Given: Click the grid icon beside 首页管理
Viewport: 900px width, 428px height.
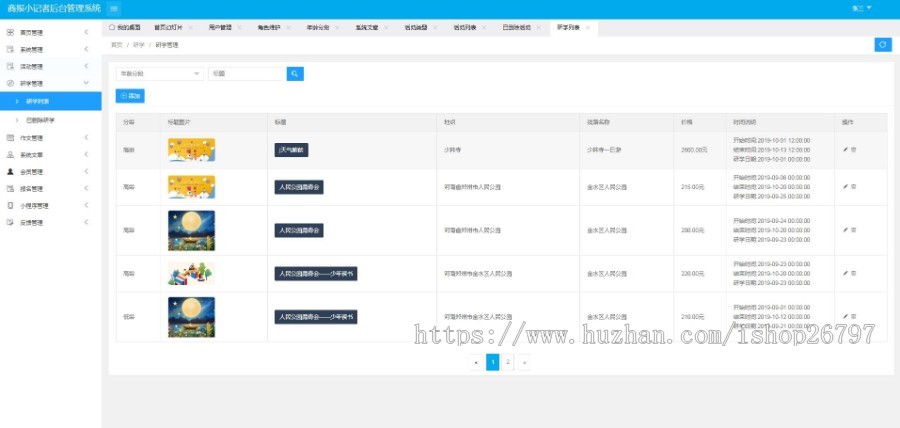Looking at the screenshot, I should (10, 33).
